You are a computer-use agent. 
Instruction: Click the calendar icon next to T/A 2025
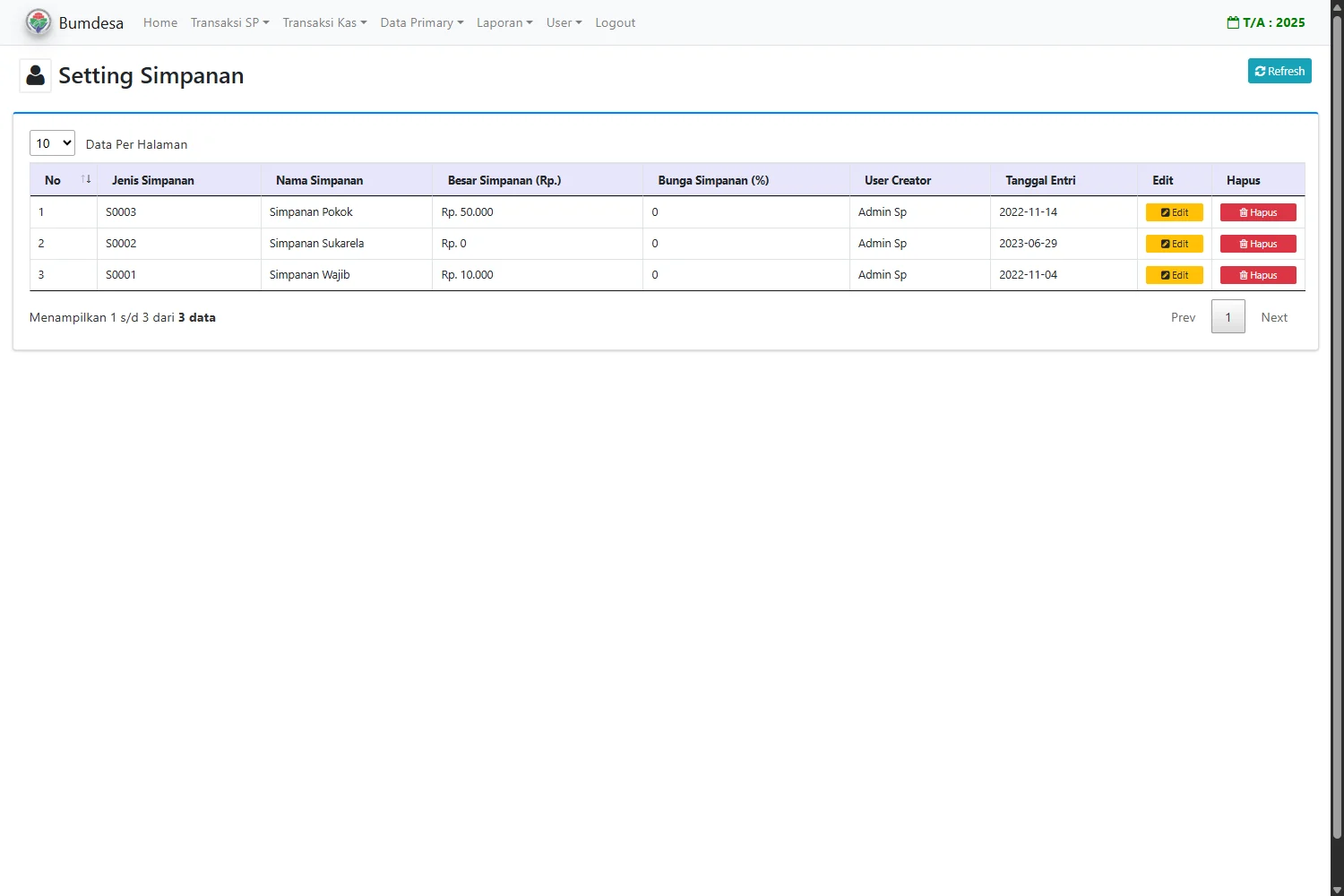coord(1233,22)
